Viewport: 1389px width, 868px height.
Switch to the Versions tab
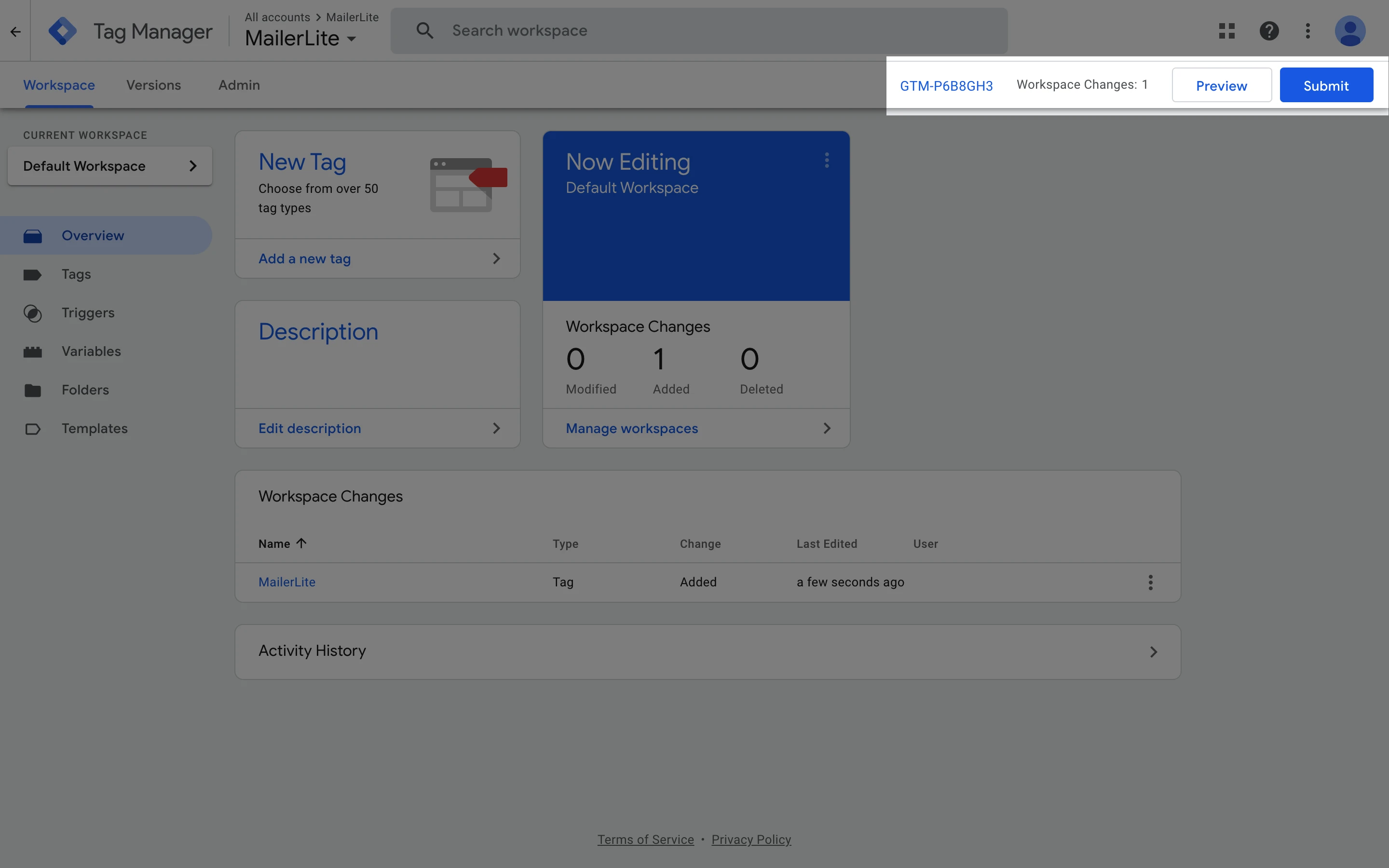tap(153, 85)
